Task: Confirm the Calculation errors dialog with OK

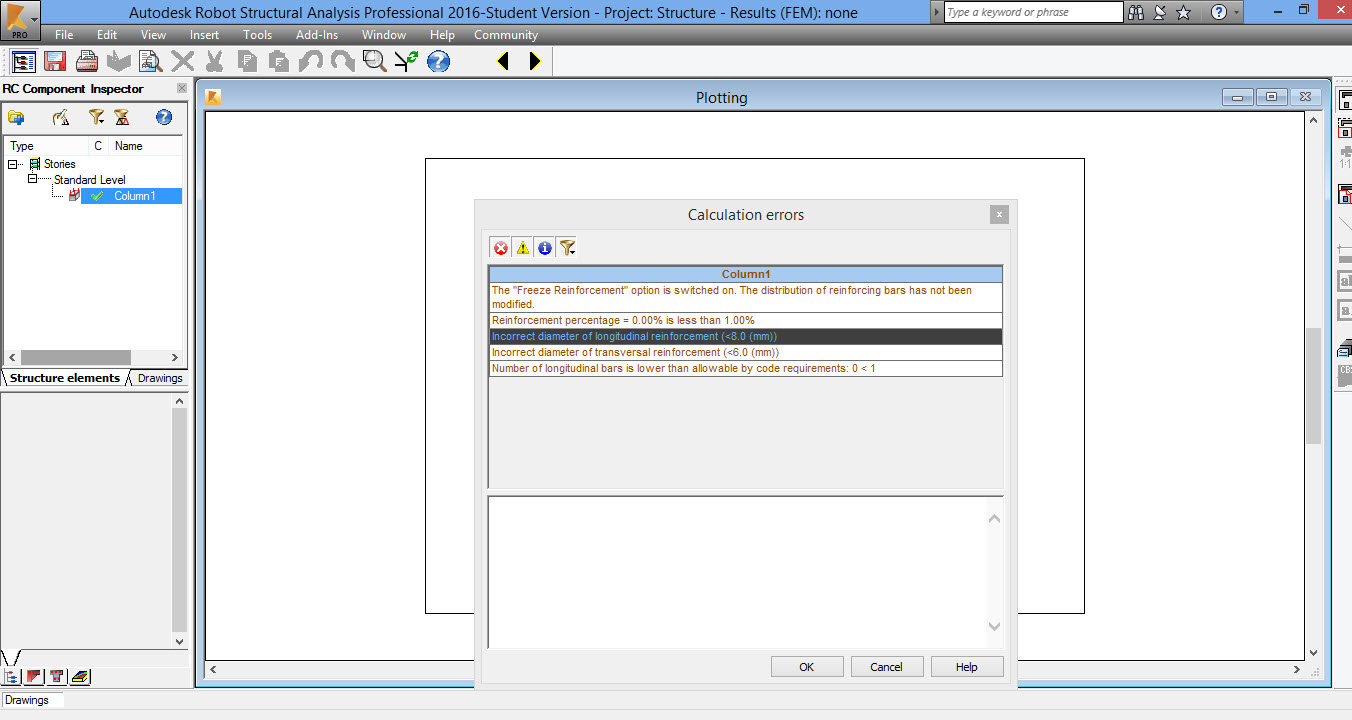Action: point(806,666)
